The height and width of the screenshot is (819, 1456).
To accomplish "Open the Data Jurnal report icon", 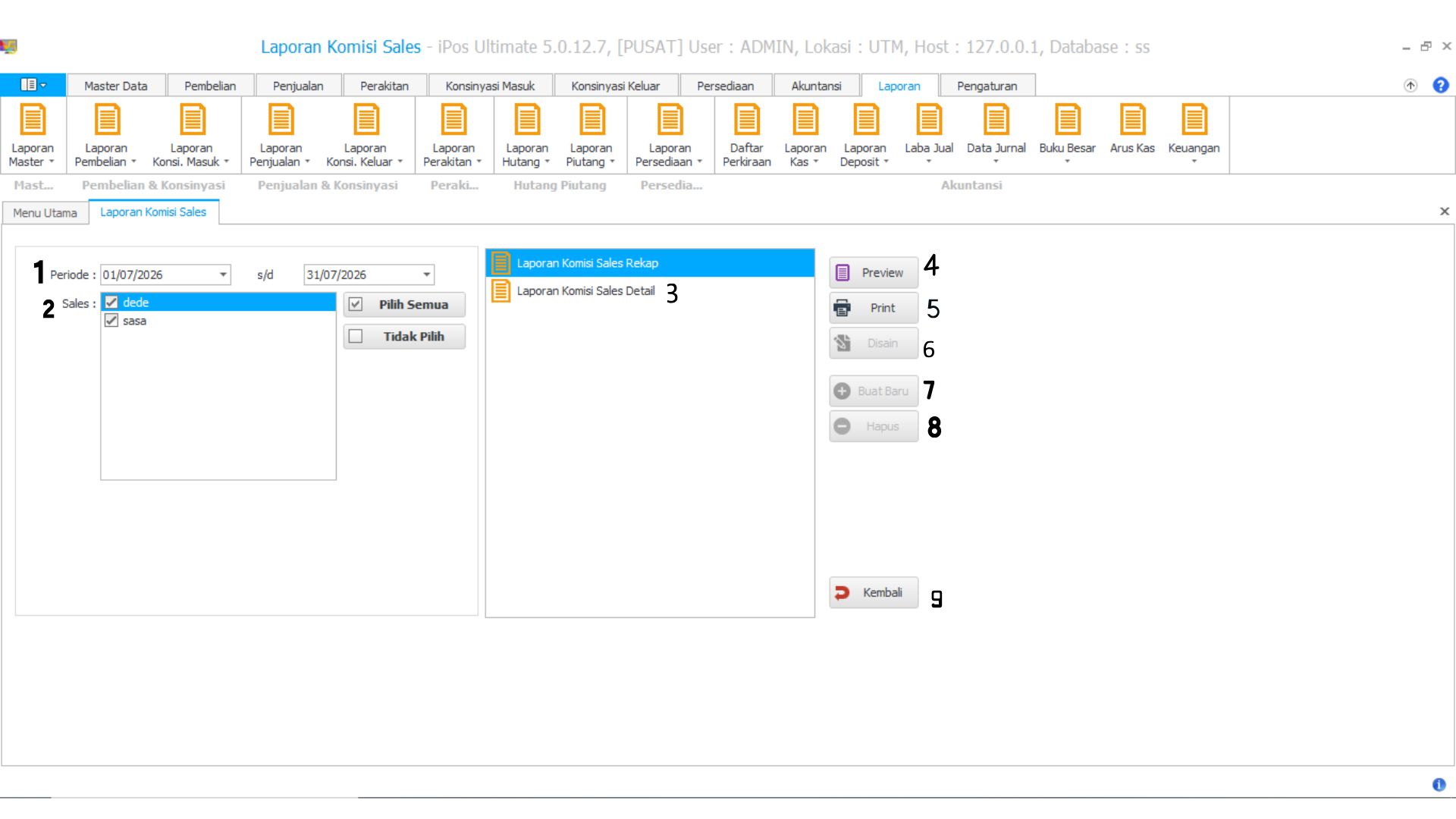I will coord(996,134).
